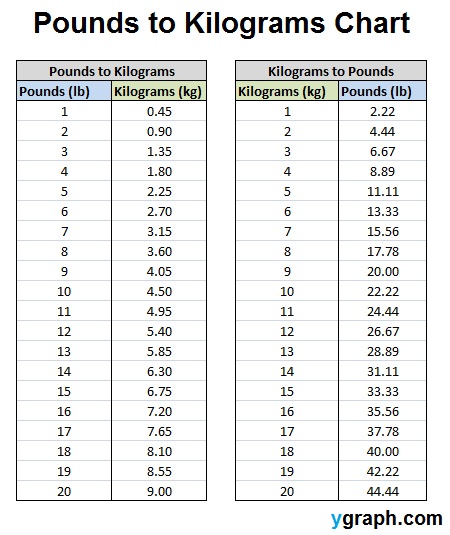This screenshot has height=535, width=450.
Task: Select the 20.00 pounds cell
Action: [382, 271]
